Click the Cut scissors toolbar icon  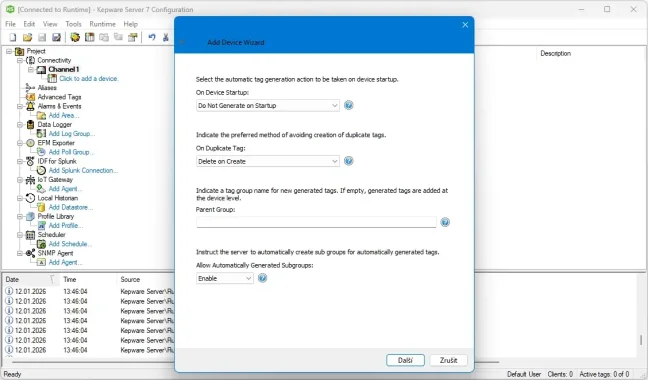coord(166,38)
